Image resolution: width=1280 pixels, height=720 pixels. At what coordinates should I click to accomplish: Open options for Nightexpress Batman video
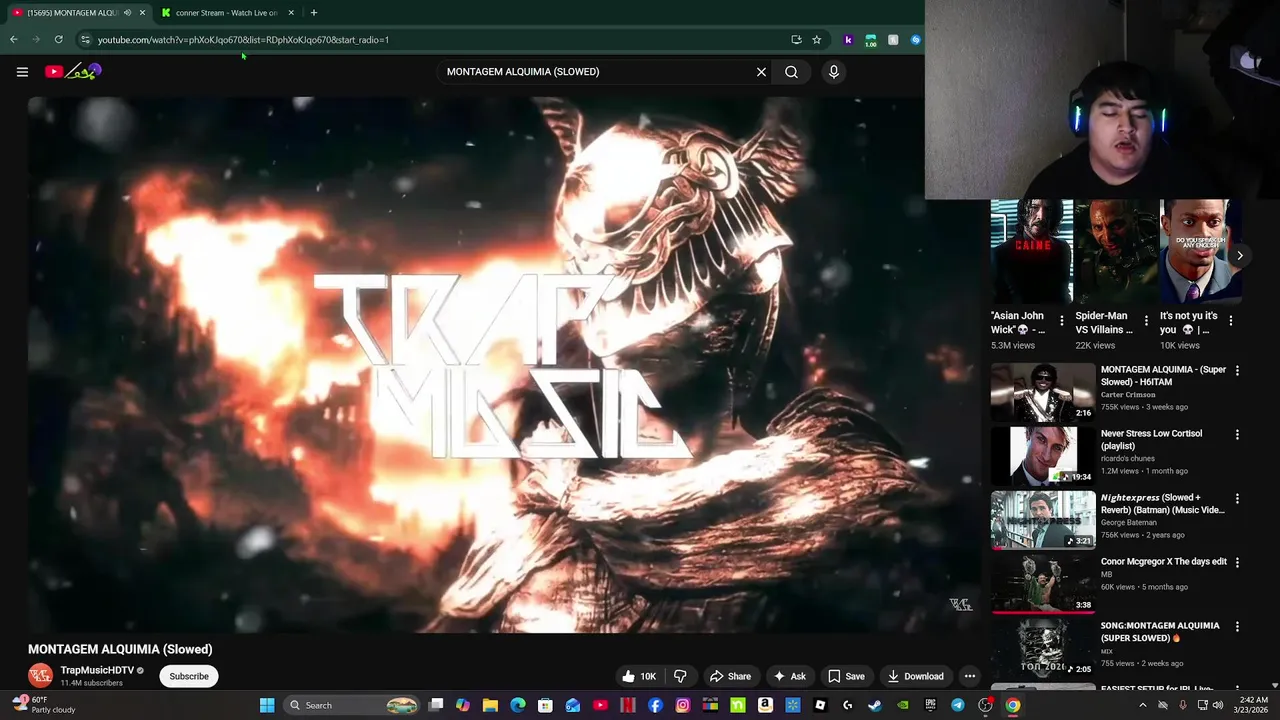1237,499
